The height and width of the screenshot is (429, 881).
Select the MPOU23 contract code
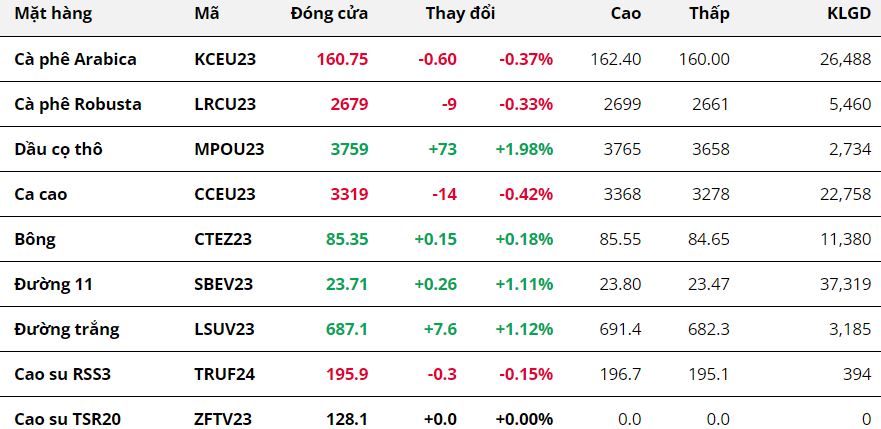(229, 149)
